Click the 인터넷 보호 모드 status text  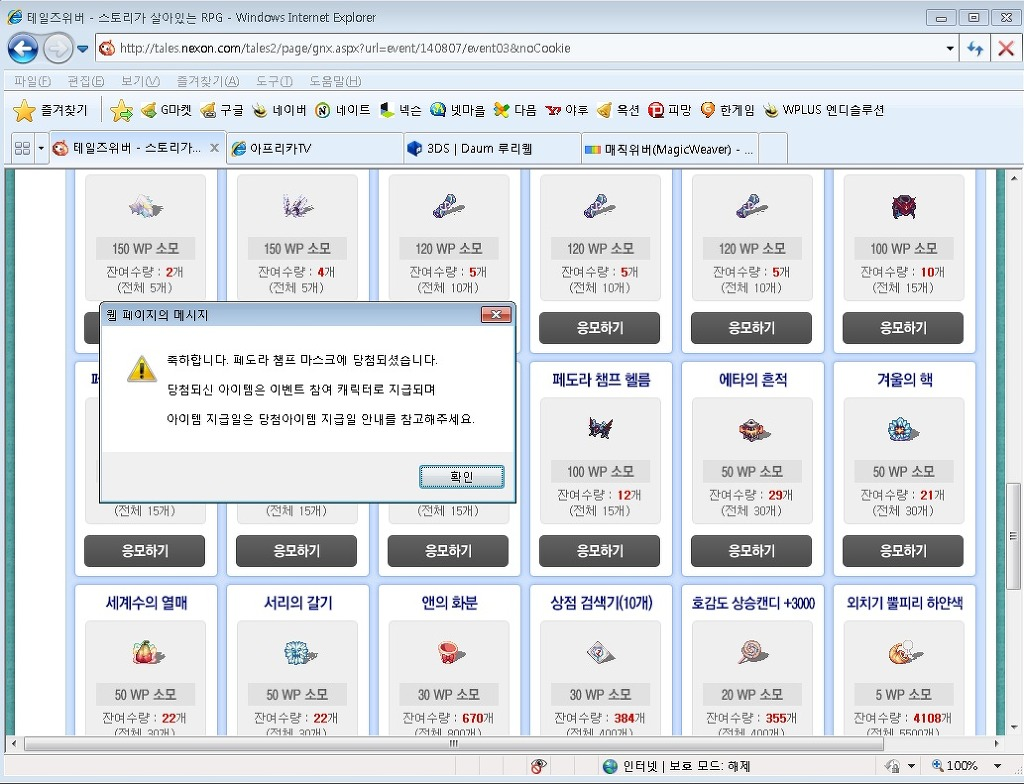pos(687,766)
